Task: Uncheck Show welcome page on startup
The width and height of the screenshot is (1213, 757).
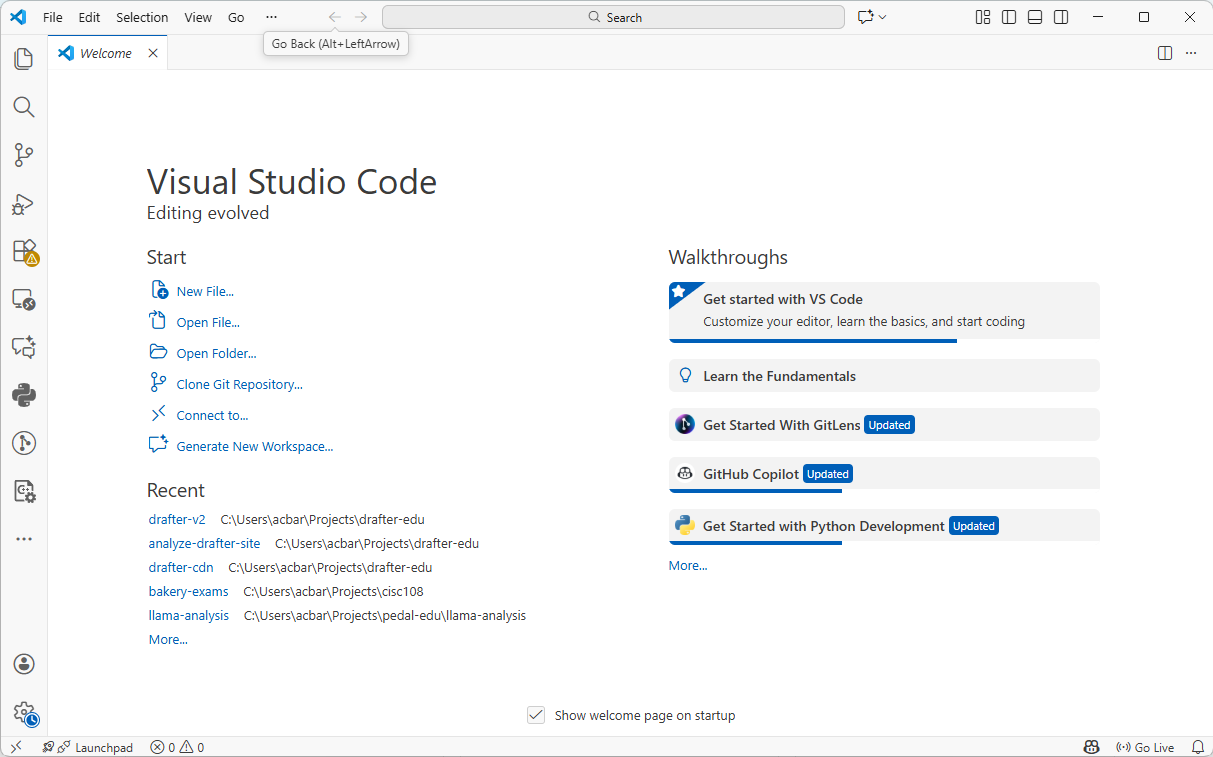Action: click(x=537, y=715)
